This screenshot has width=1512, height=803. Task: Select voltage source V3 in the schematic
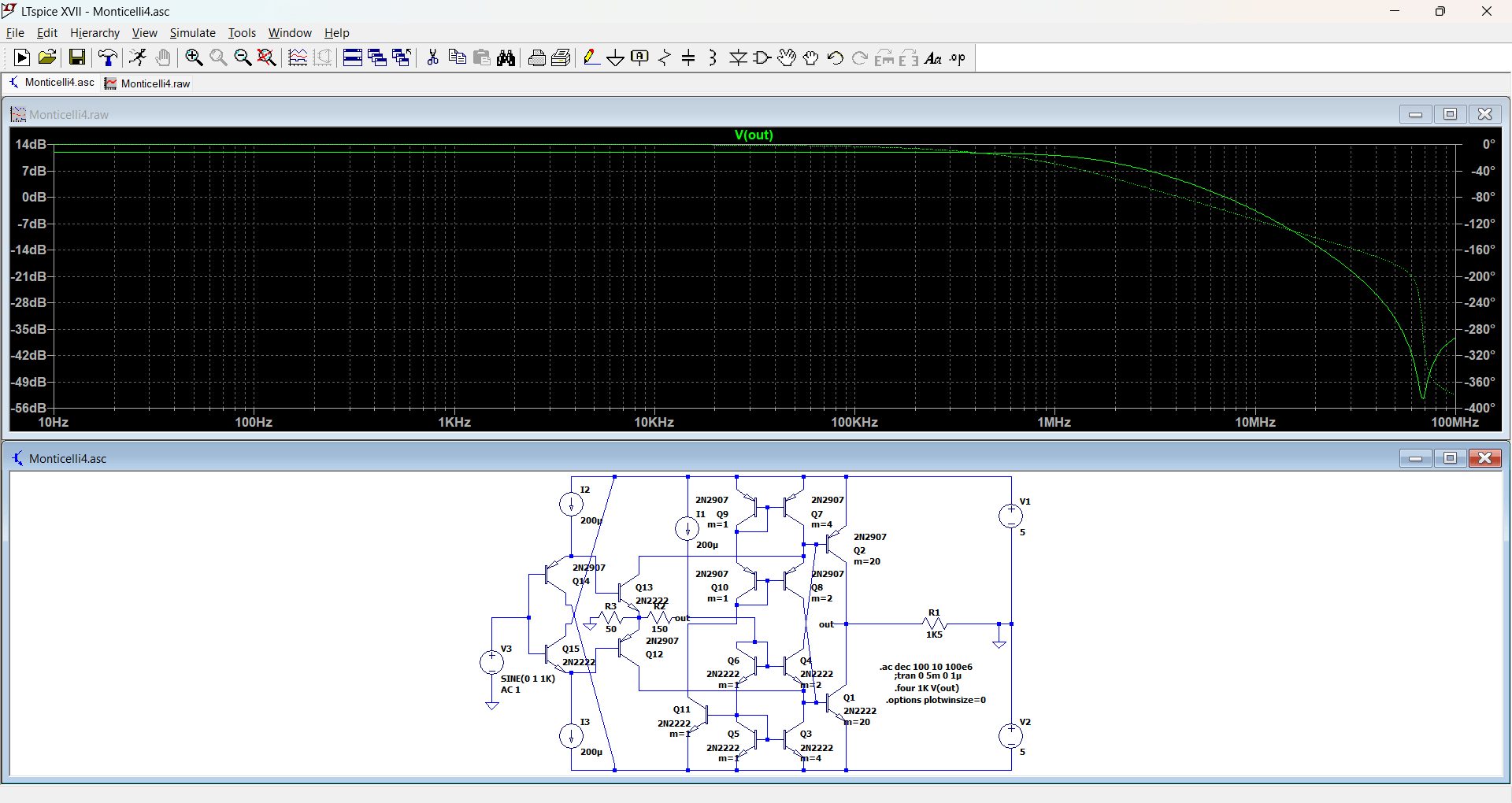pyautogui.click(x=492, y=662)
